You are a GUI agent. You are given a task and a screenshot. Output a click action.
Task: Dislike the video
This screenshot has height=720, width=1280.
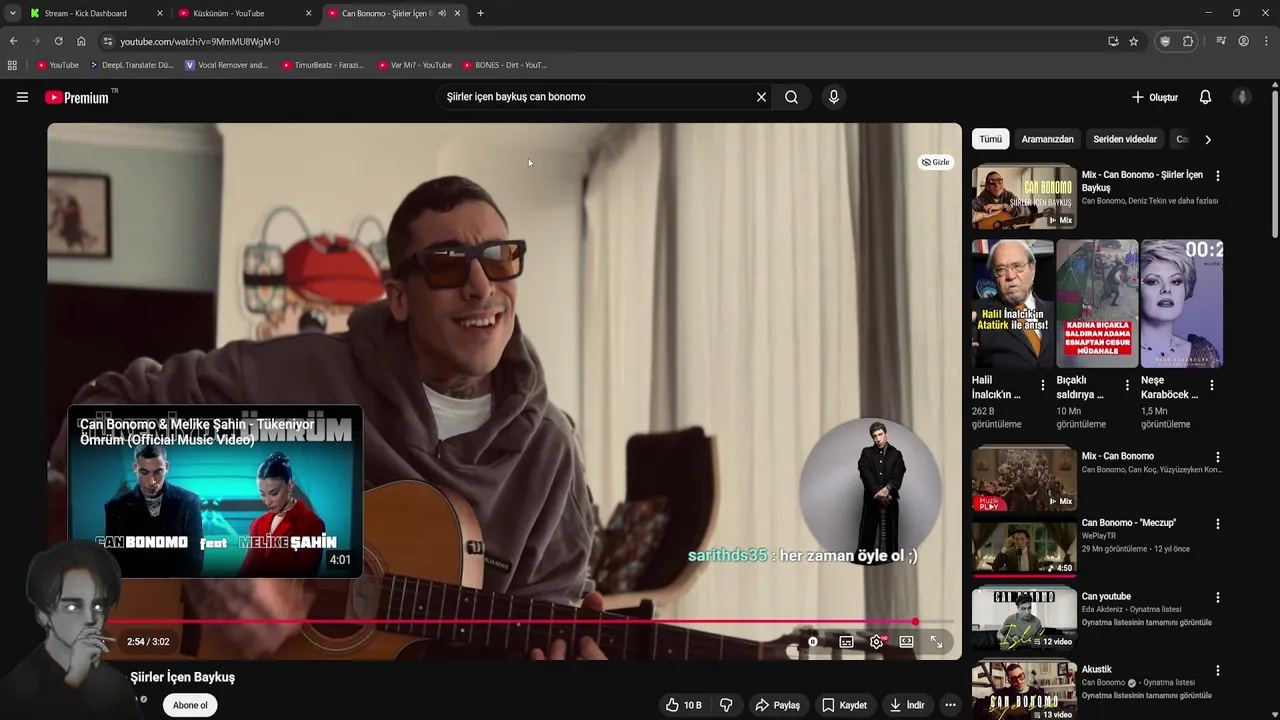click(726, 705)
